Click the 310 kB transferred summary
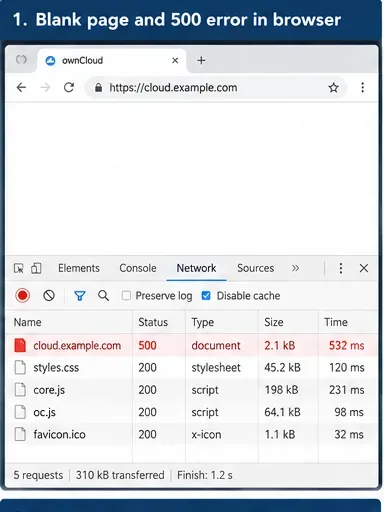Viewport: 384px width, 512px height. point(120,475)
